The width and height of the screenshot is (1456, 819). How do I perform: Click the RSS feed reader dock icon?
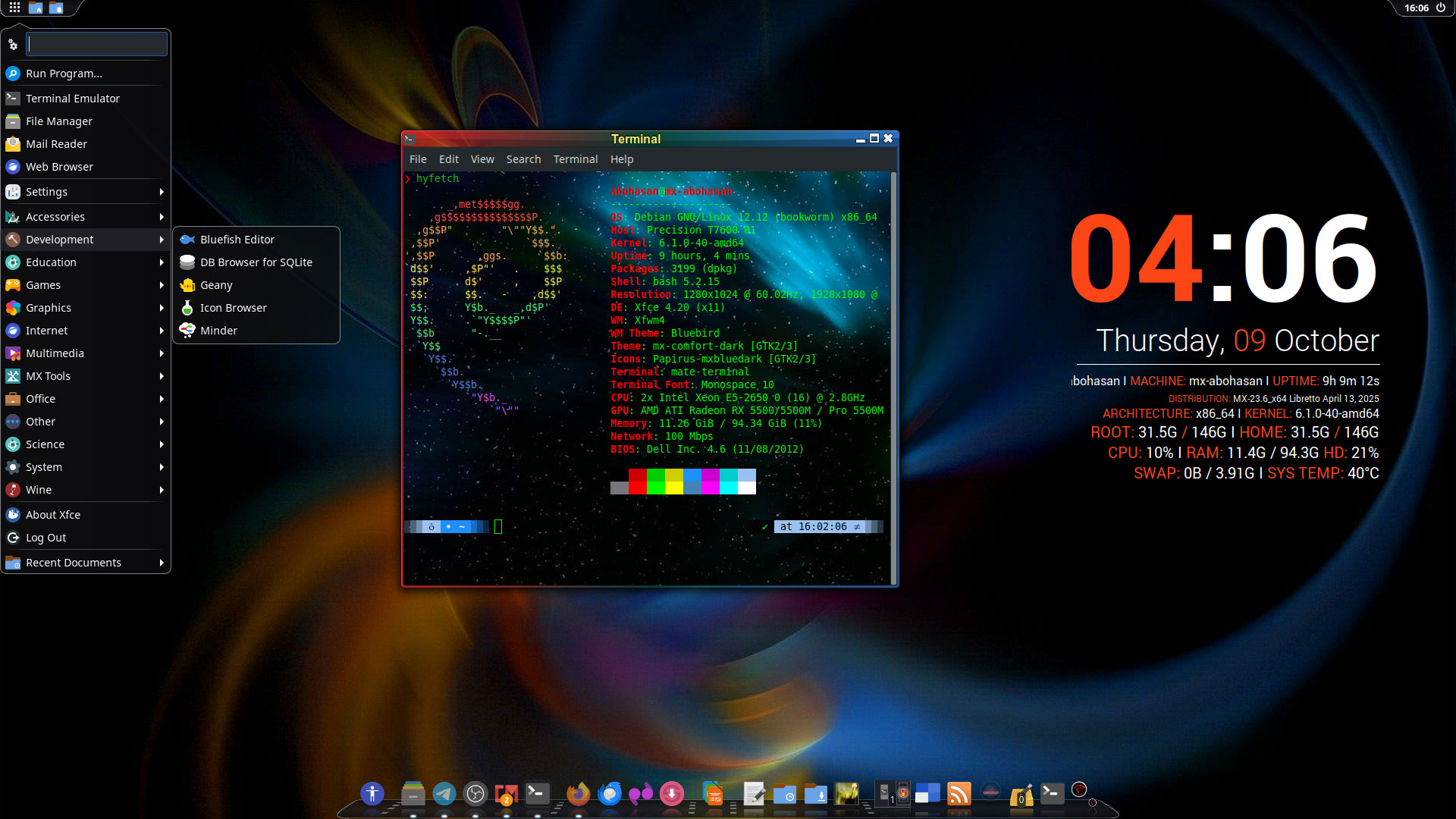(x=959, y=794)
